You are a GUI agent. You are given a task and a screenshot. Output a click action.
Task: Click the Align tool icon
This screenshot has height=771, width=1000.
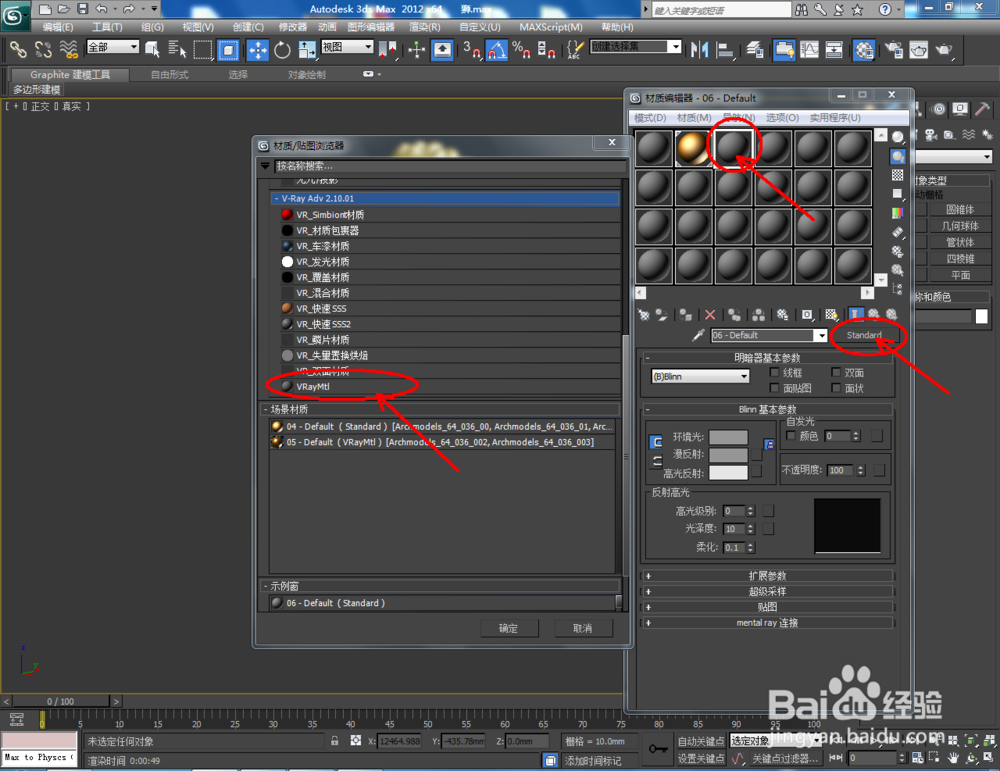(725, 49)
